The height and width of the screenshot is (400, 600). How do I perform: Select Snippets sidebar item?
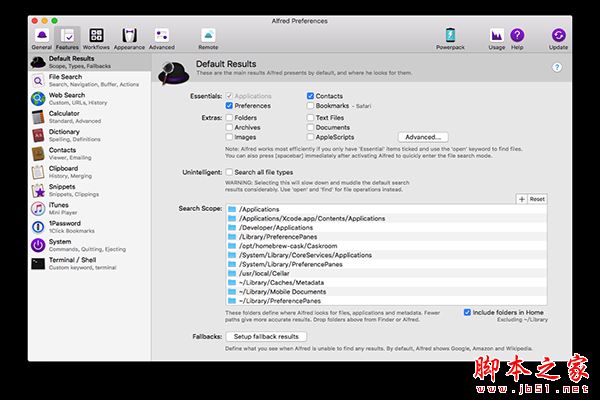pos(90,190)
